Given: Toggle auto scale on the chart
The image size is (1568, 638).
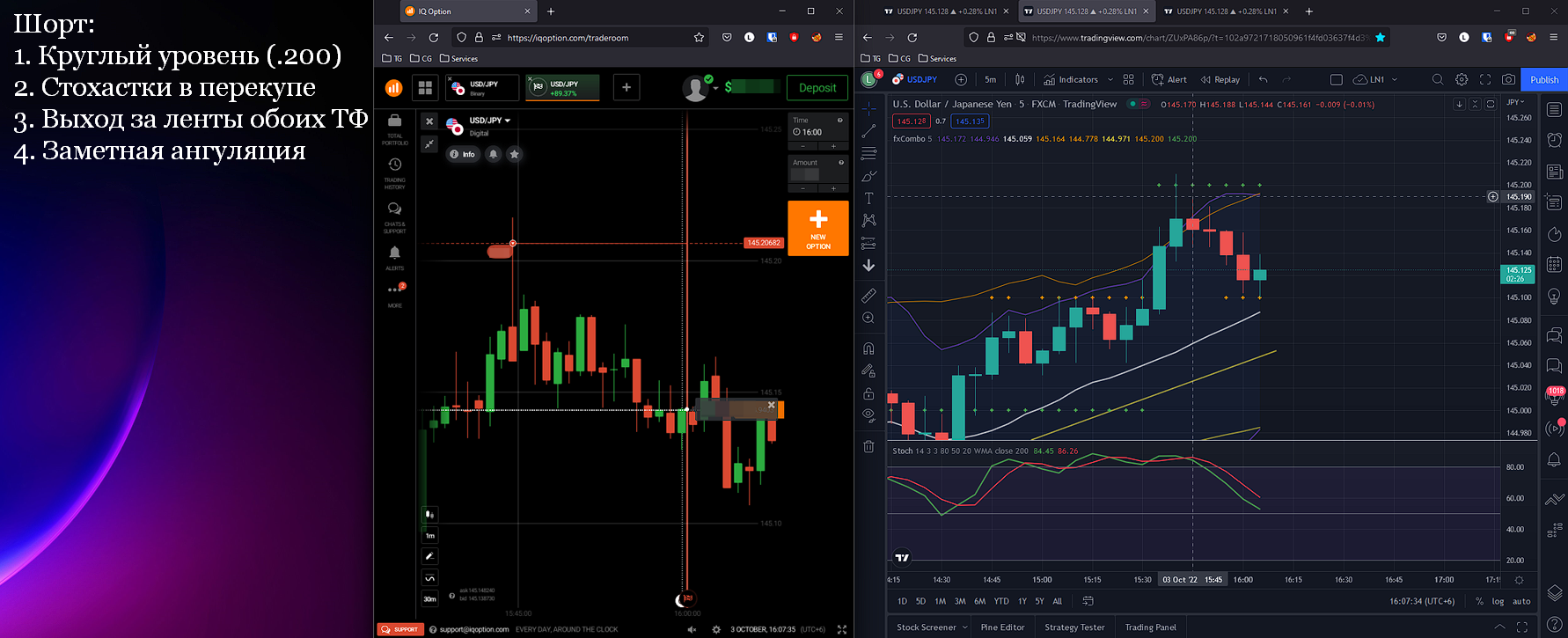Looking at the screenshot, I should coord(1521,601).
